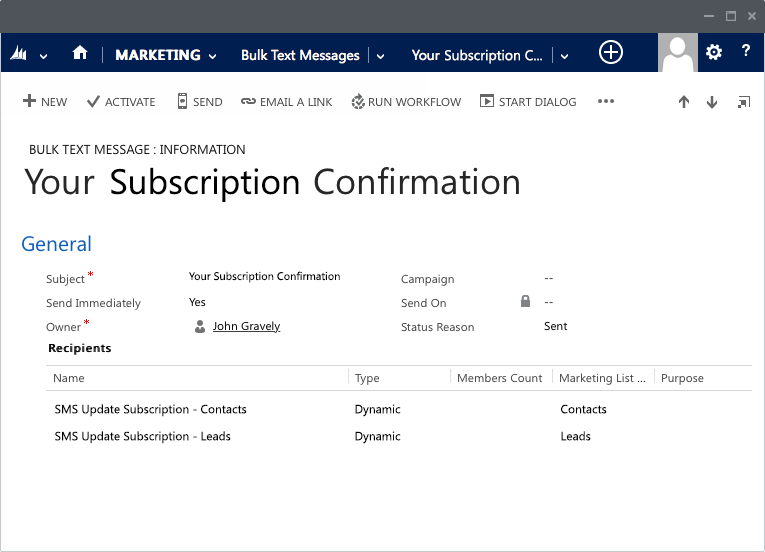Click the user profile avatar

[x=678, y=52]
